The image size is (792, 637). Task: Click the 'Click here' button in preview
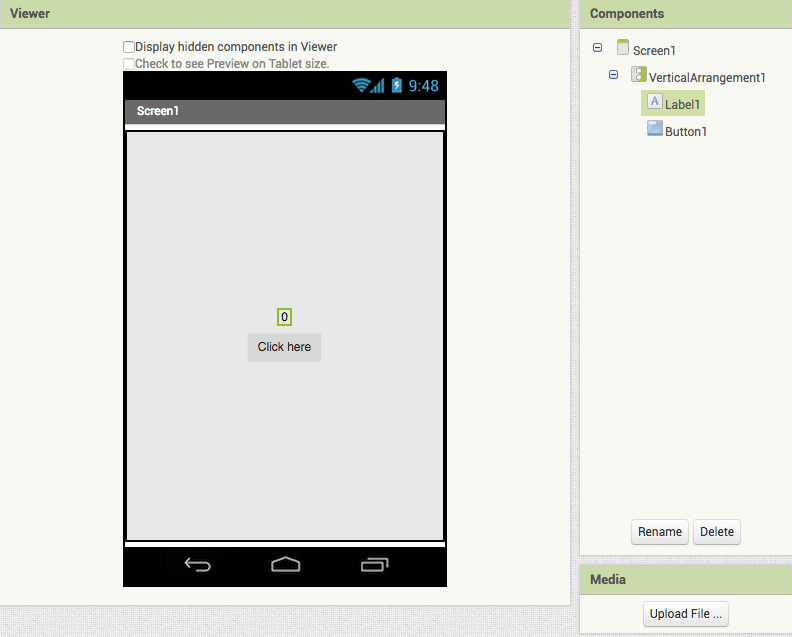point(284,347)
